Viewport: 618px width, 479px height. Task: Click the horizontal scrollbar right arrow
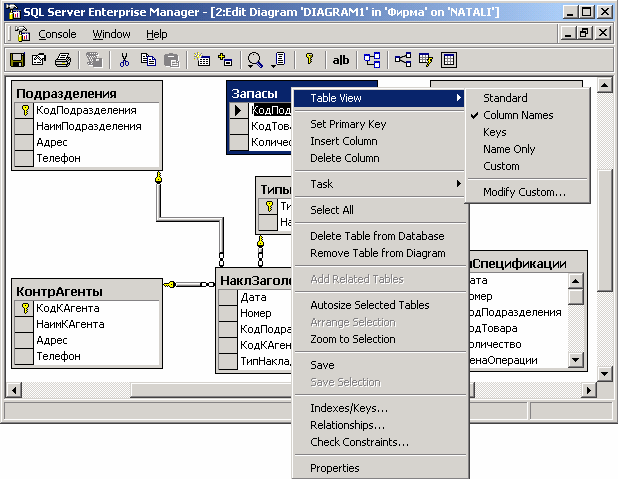(589, 390)
